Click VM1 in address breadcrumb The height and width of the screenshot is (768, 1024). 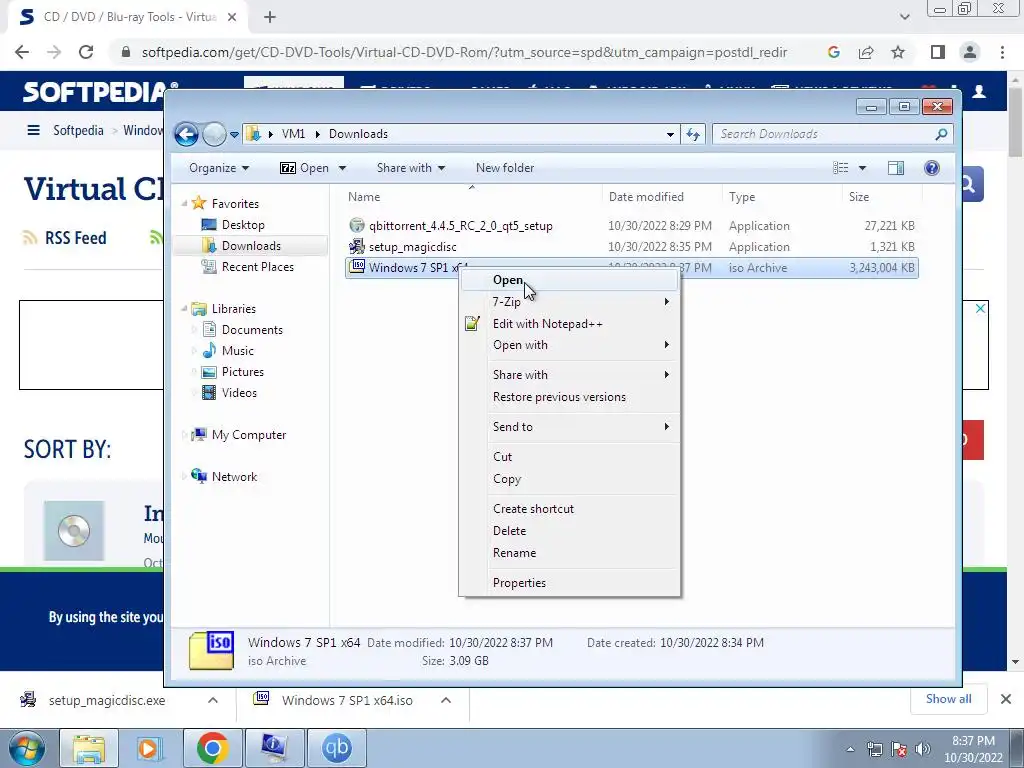tap(293, 134)
